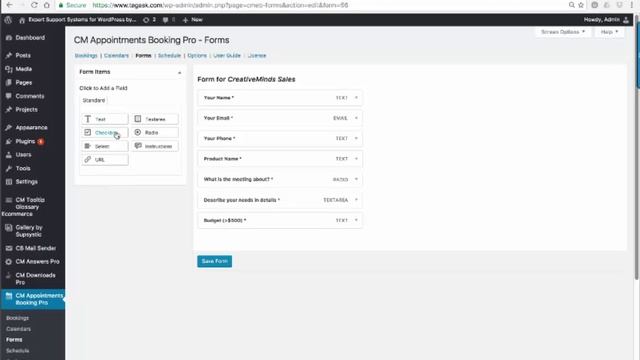The width and height of the screenshot is (640, 360).
Task: Visit site via home icon in admin bar
Action: [22, 20]
